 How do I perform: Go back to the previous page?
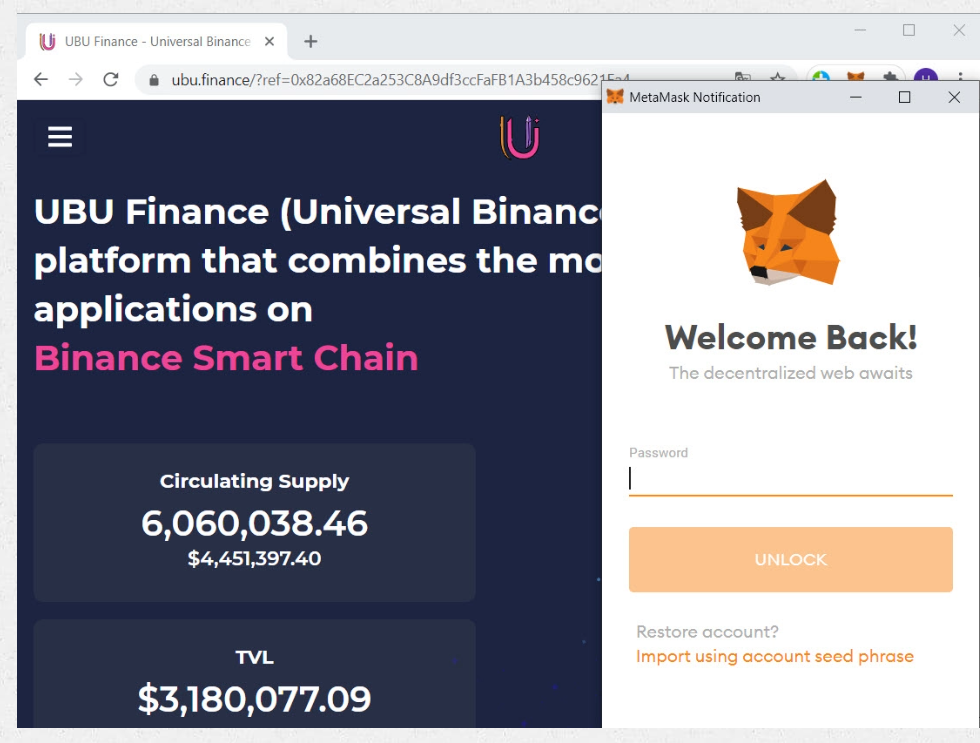pos(41,79)
